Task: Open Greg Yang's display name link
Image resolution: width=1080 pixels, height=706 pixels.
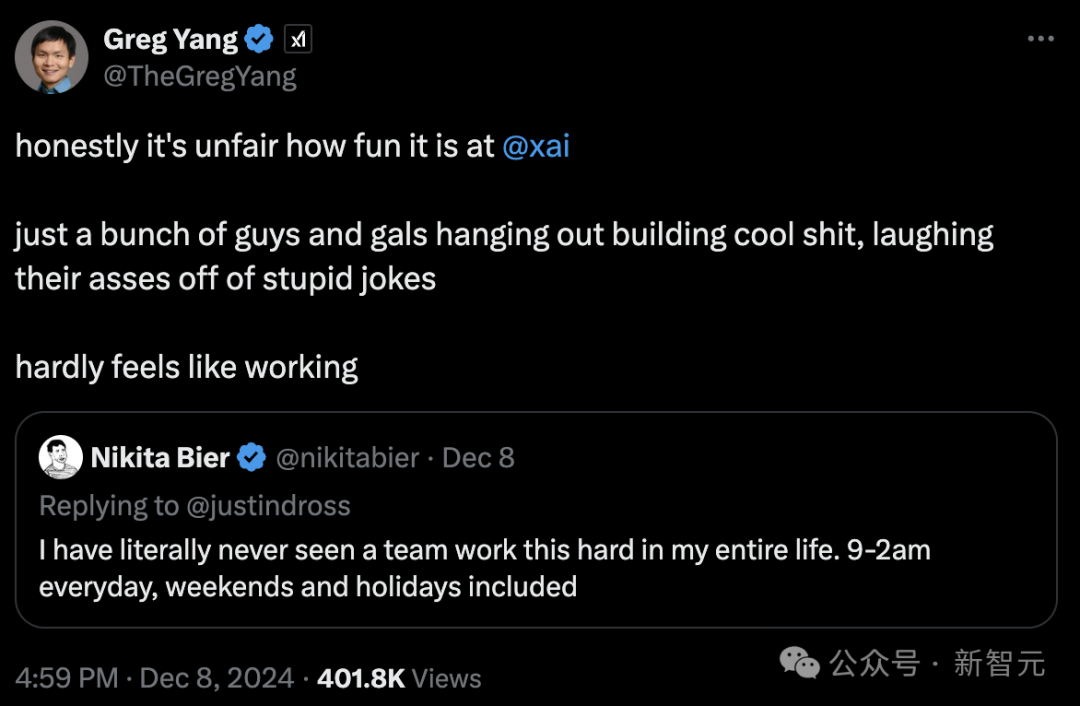Action: pos(171,40)
